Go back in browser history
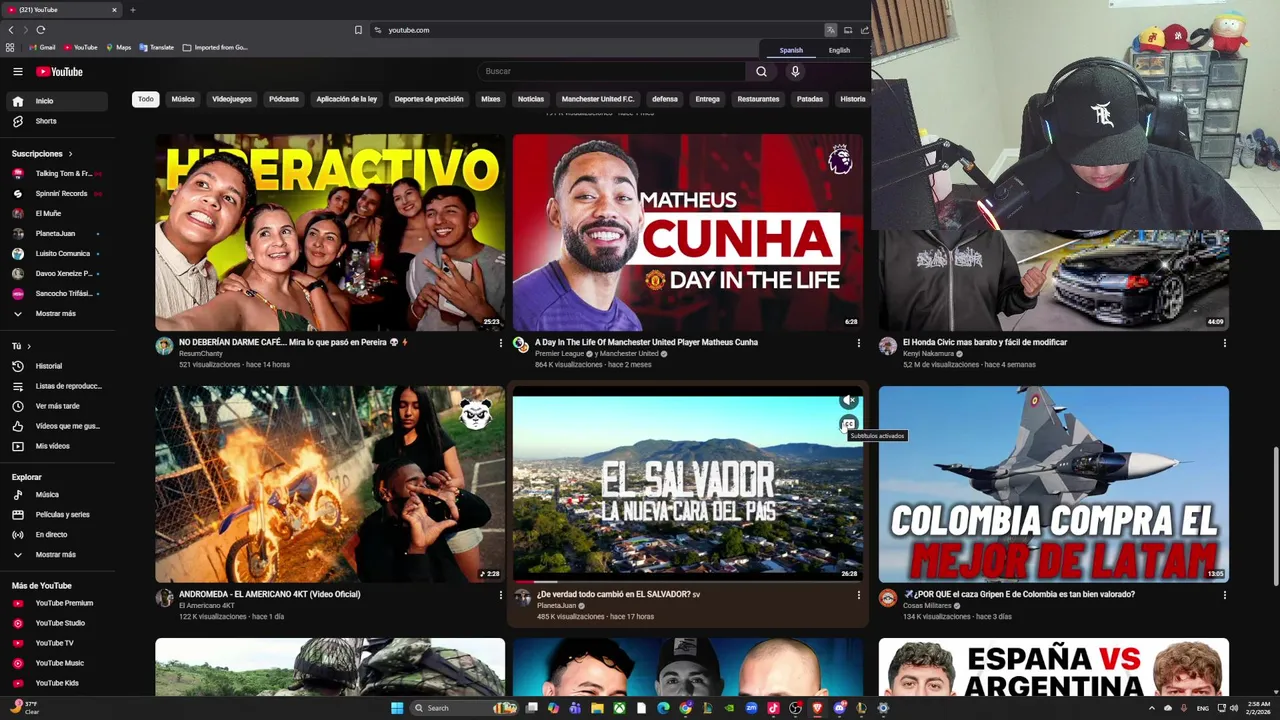The height and width of the screenshot is (720, 1280). pos(11,30)
